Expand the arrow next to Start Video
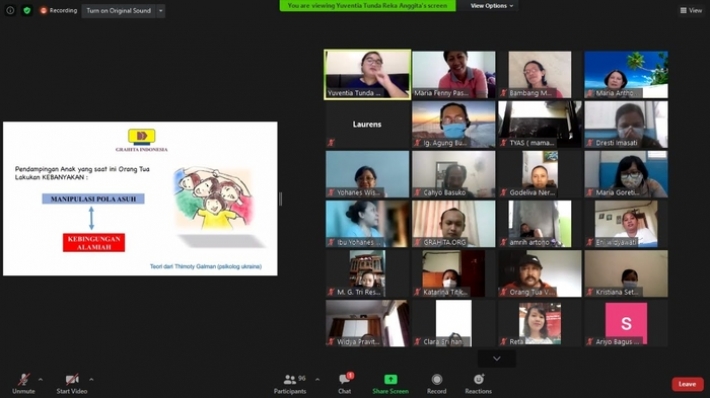Viewport: 710px width, 398px height. coord(91,379)
